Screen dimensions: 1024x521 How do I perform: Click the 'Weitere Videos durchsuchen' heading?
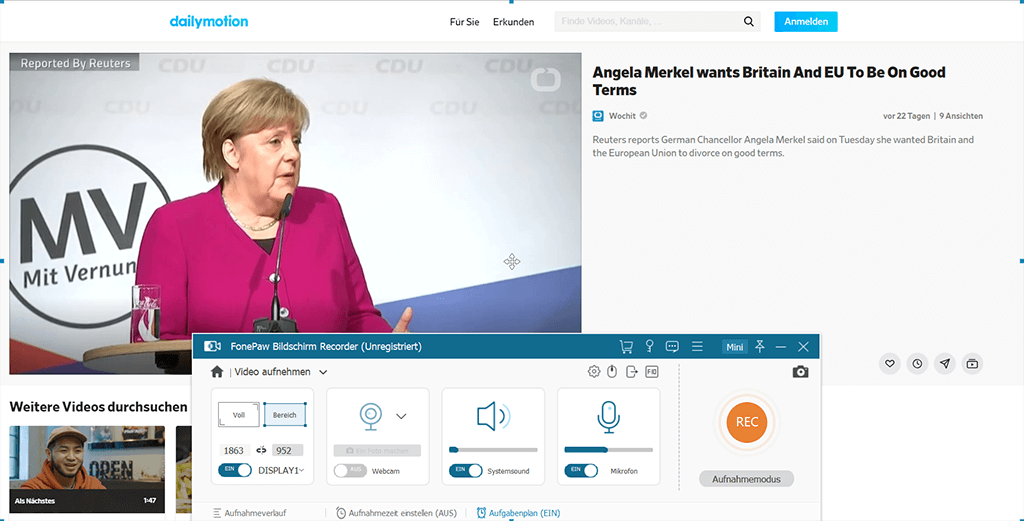(99, 407)
